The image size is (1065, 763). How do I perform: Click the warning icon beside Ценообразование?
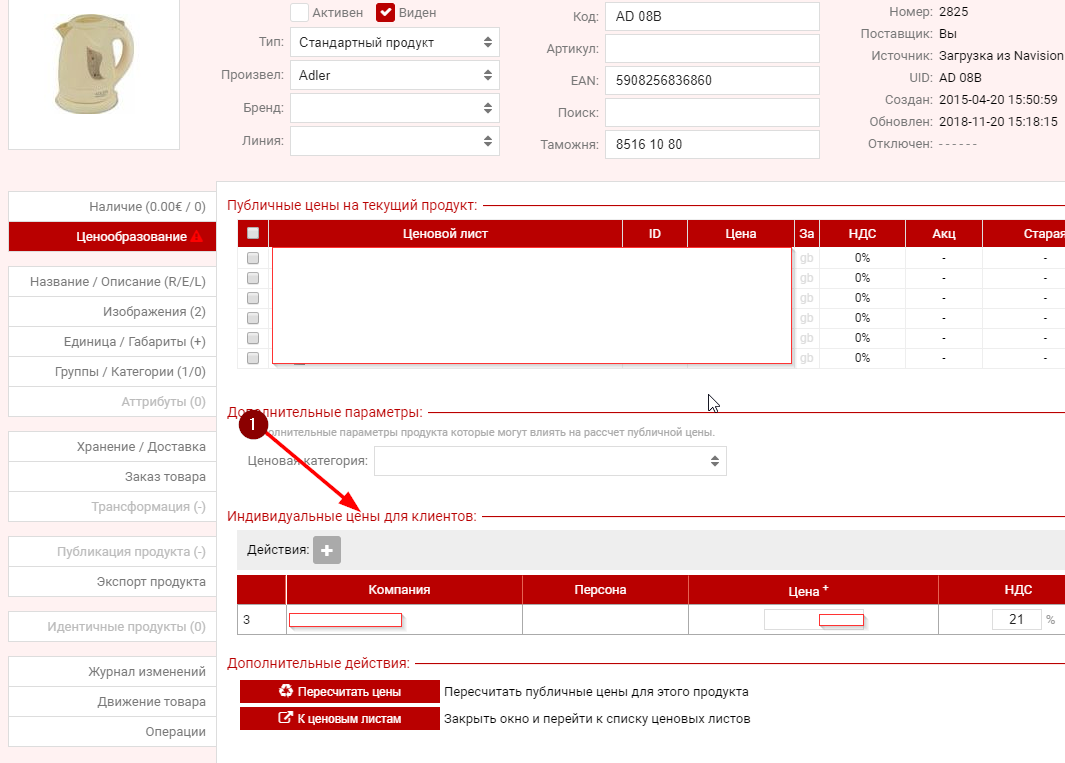coord(197,237)
